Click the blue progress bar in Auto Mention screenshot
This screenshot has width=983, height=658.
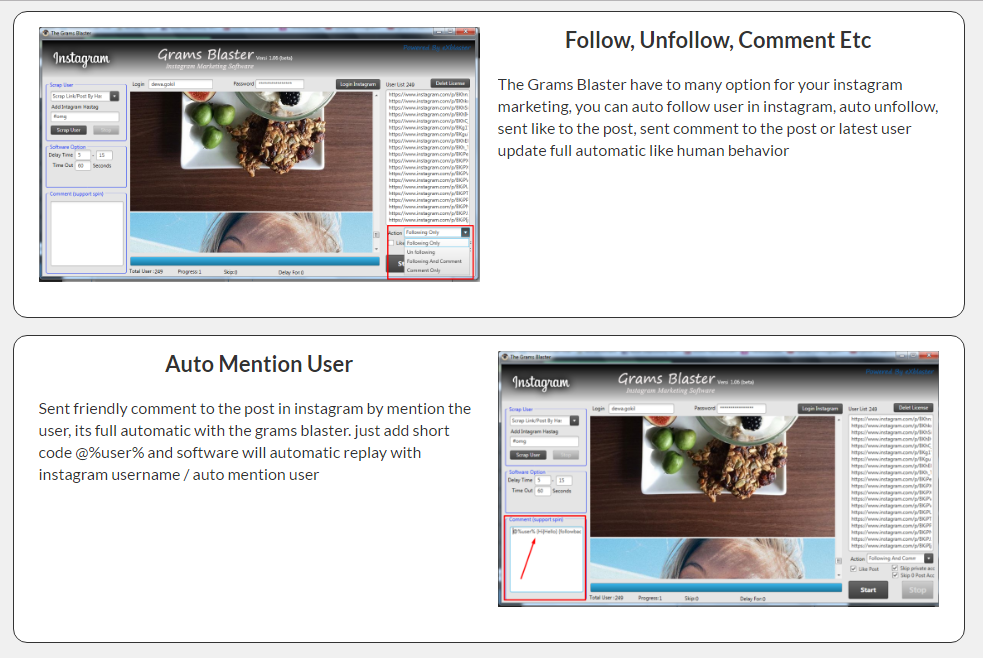(715, 588)
